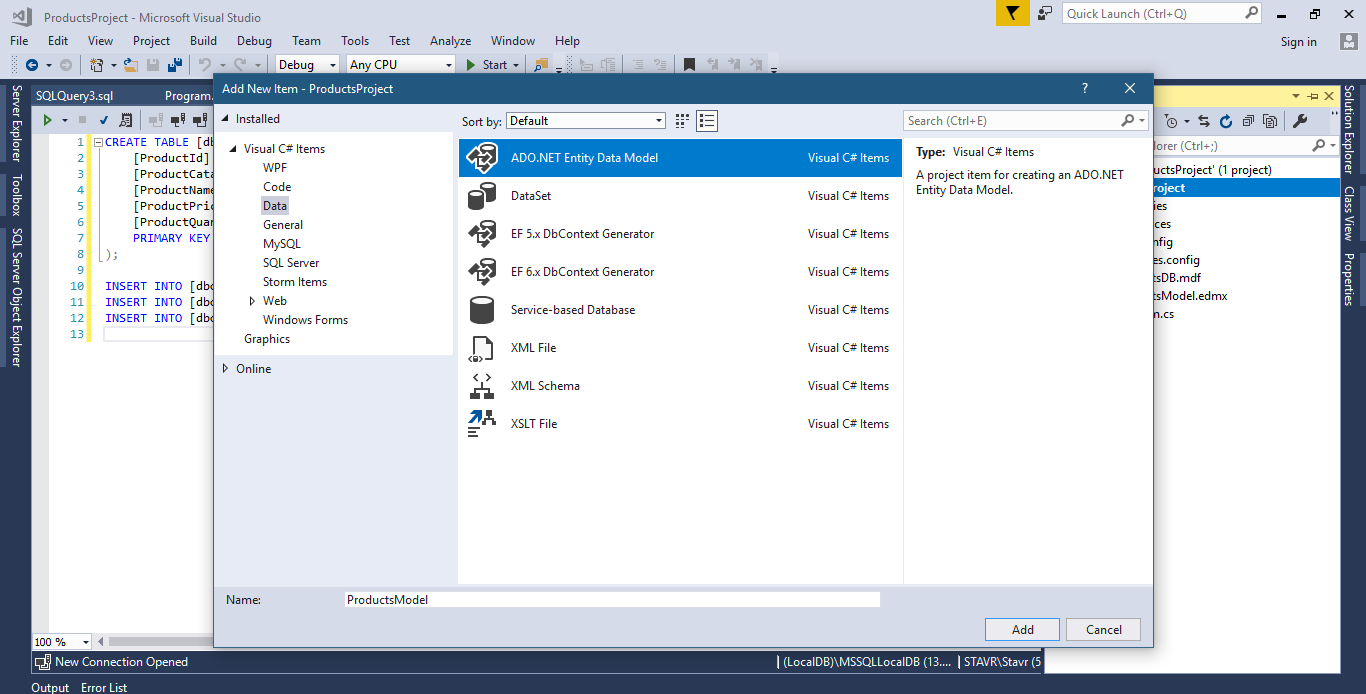Select the XML Schema item

pos(544,386)
